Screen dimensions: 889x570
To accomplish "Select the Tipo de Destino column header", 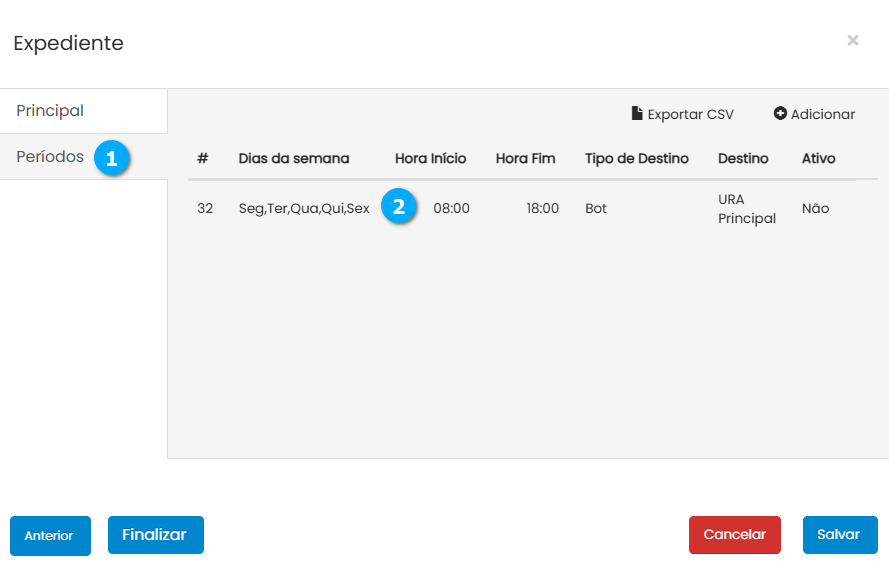I will click(637, 159).
